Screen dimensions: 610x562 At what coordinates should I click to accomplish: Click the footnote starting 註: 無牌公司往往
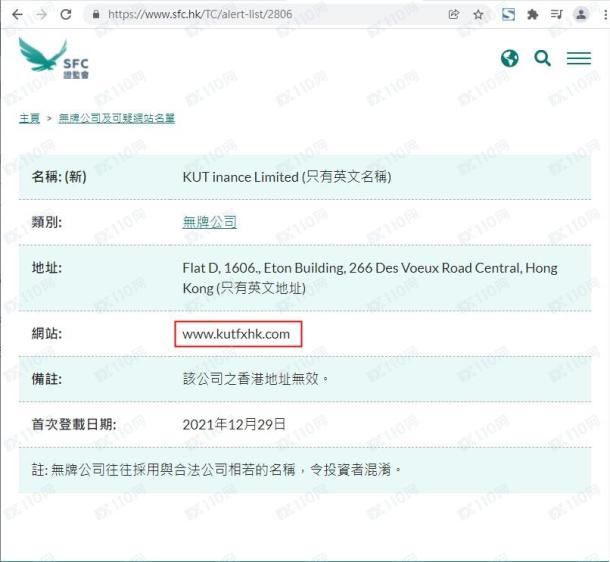216,470
